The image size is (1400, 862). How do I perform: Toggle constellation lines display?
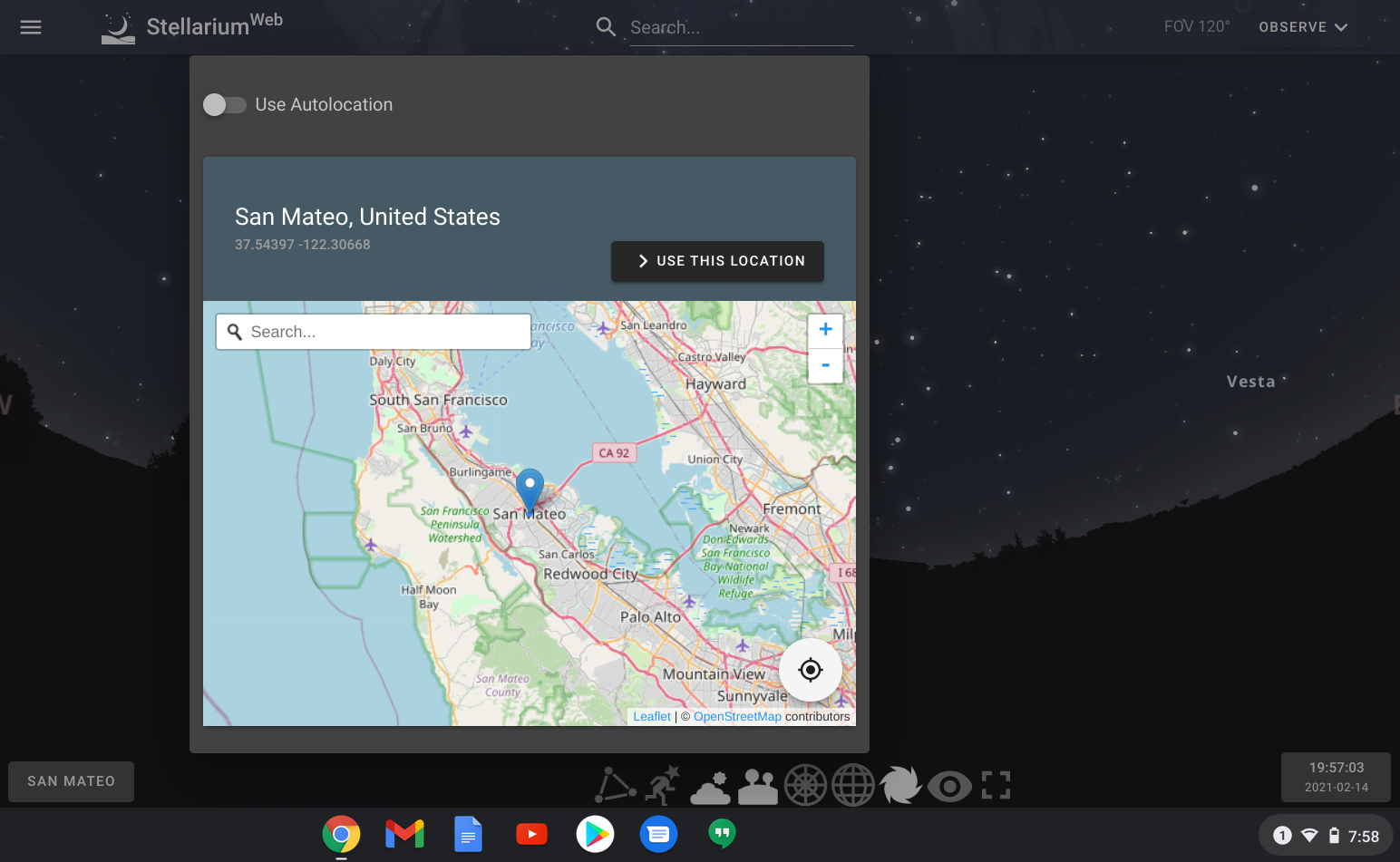point(616,786)
